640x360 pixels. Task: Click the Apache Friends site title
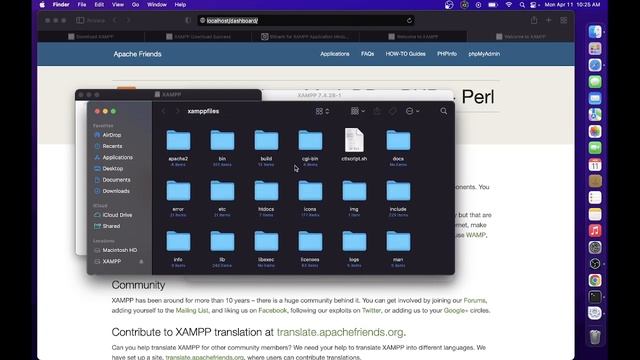138,54
